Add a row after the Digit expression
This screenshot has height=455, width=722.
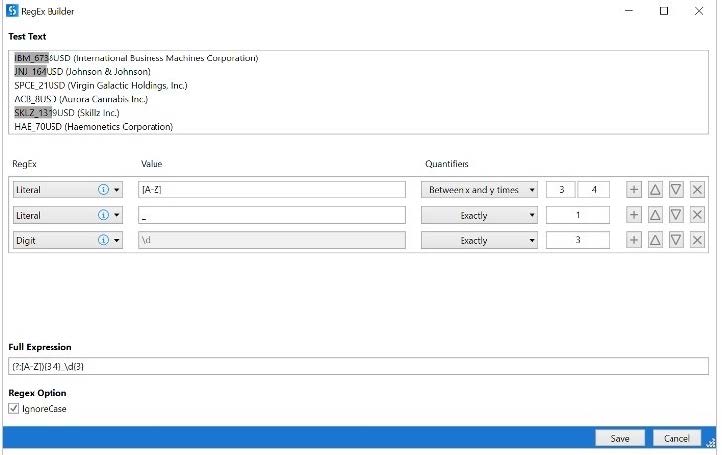click(x=634, y=240)
